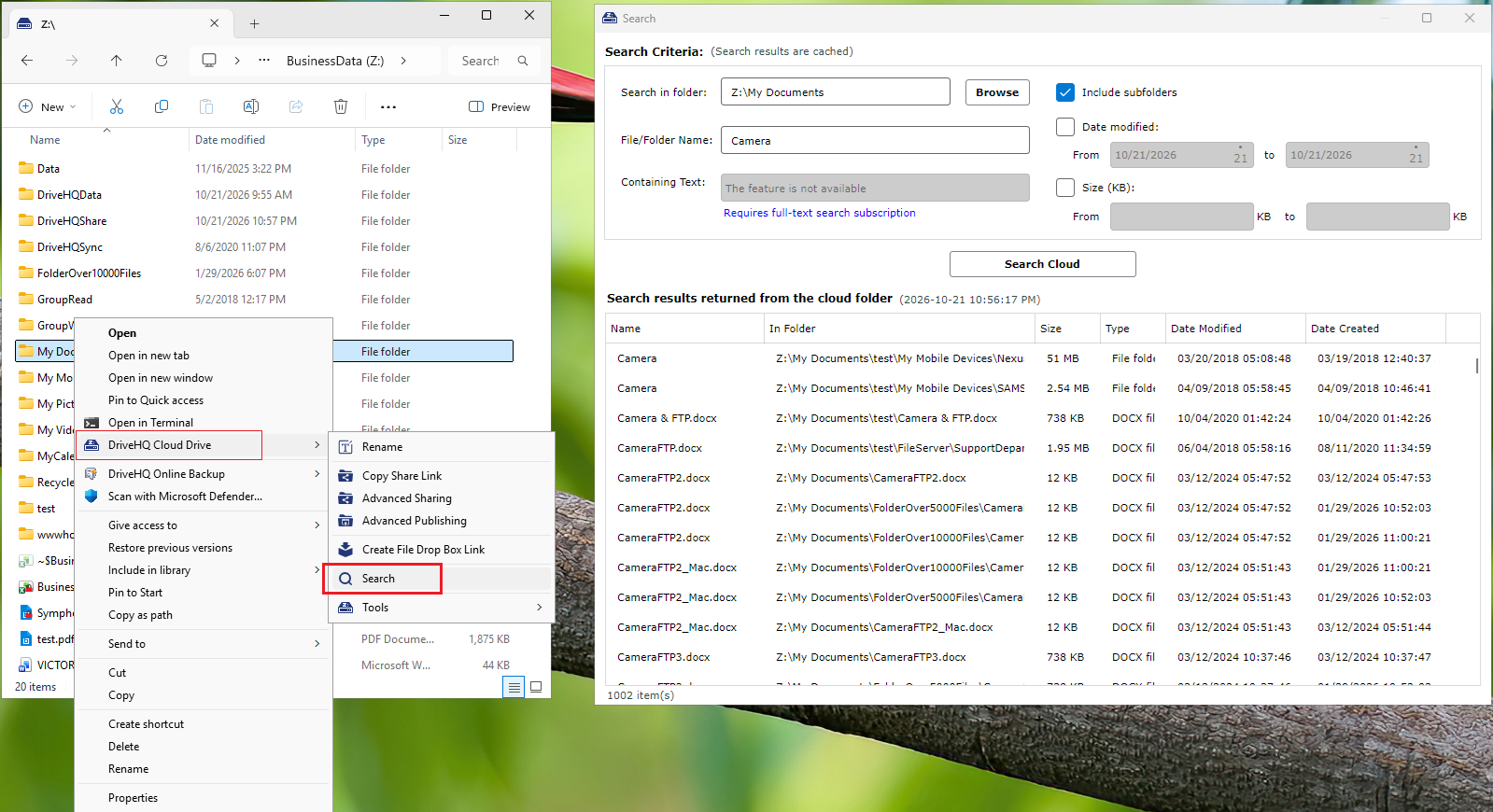The height and width of the screenshot is (812, 1493).
Task: Expand DriveHQ Online Backup submenu arrow
Action: tap(317, 474)
